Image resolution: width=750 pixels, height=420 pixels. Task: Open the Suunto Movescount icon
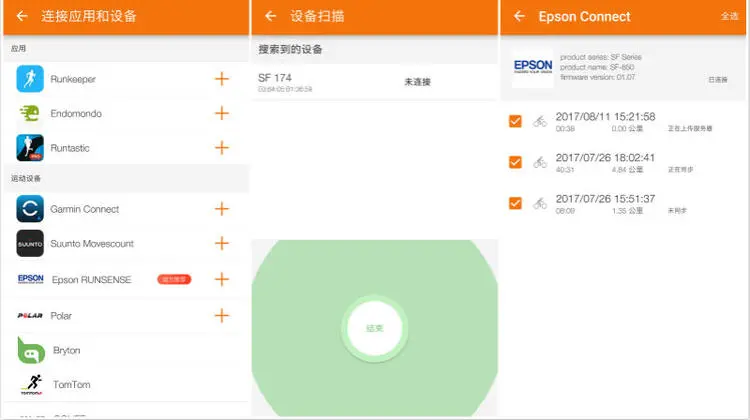(30, 243)
